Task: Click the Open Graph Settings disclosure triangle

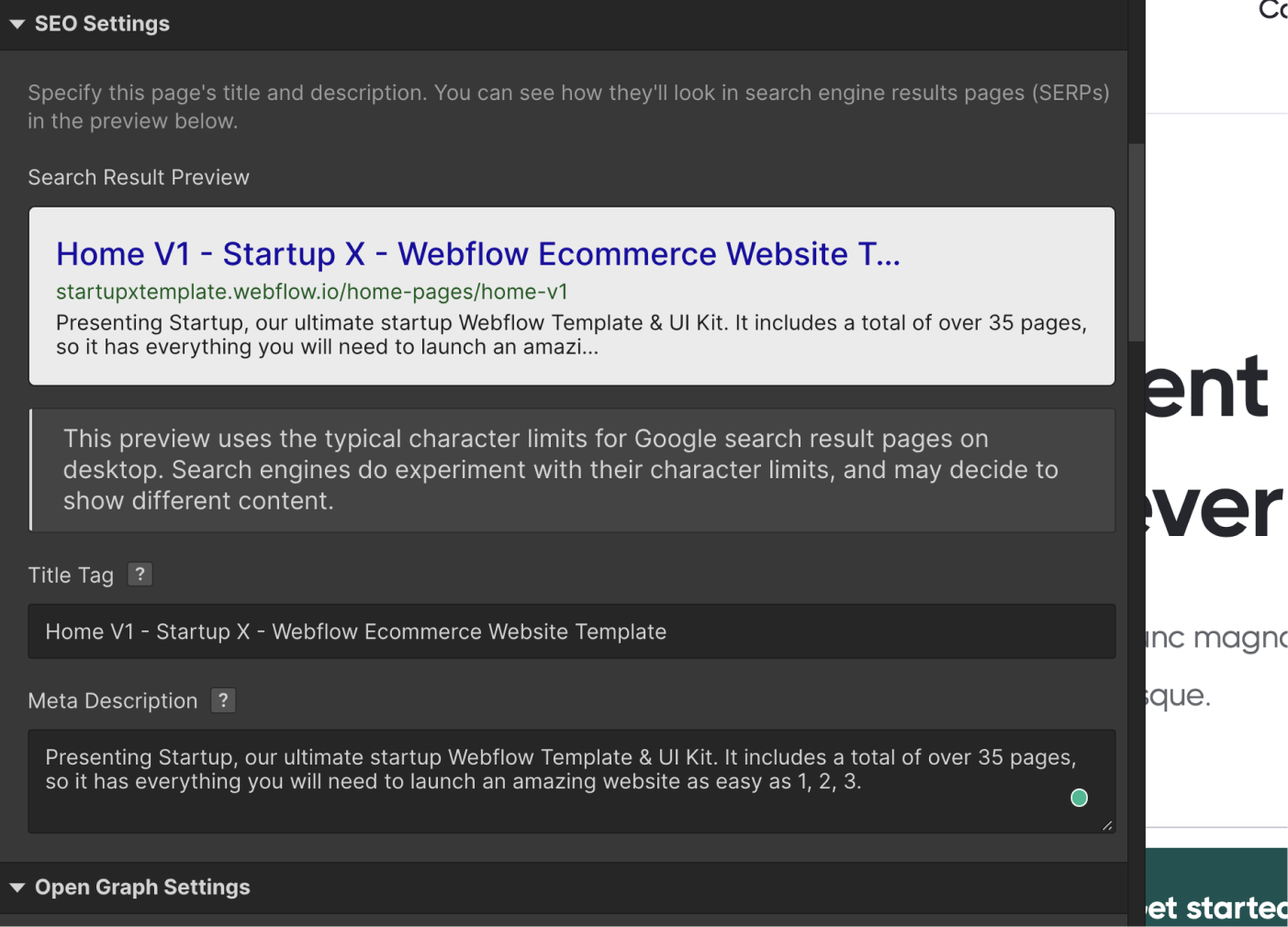Action: (x=16, y=887)
